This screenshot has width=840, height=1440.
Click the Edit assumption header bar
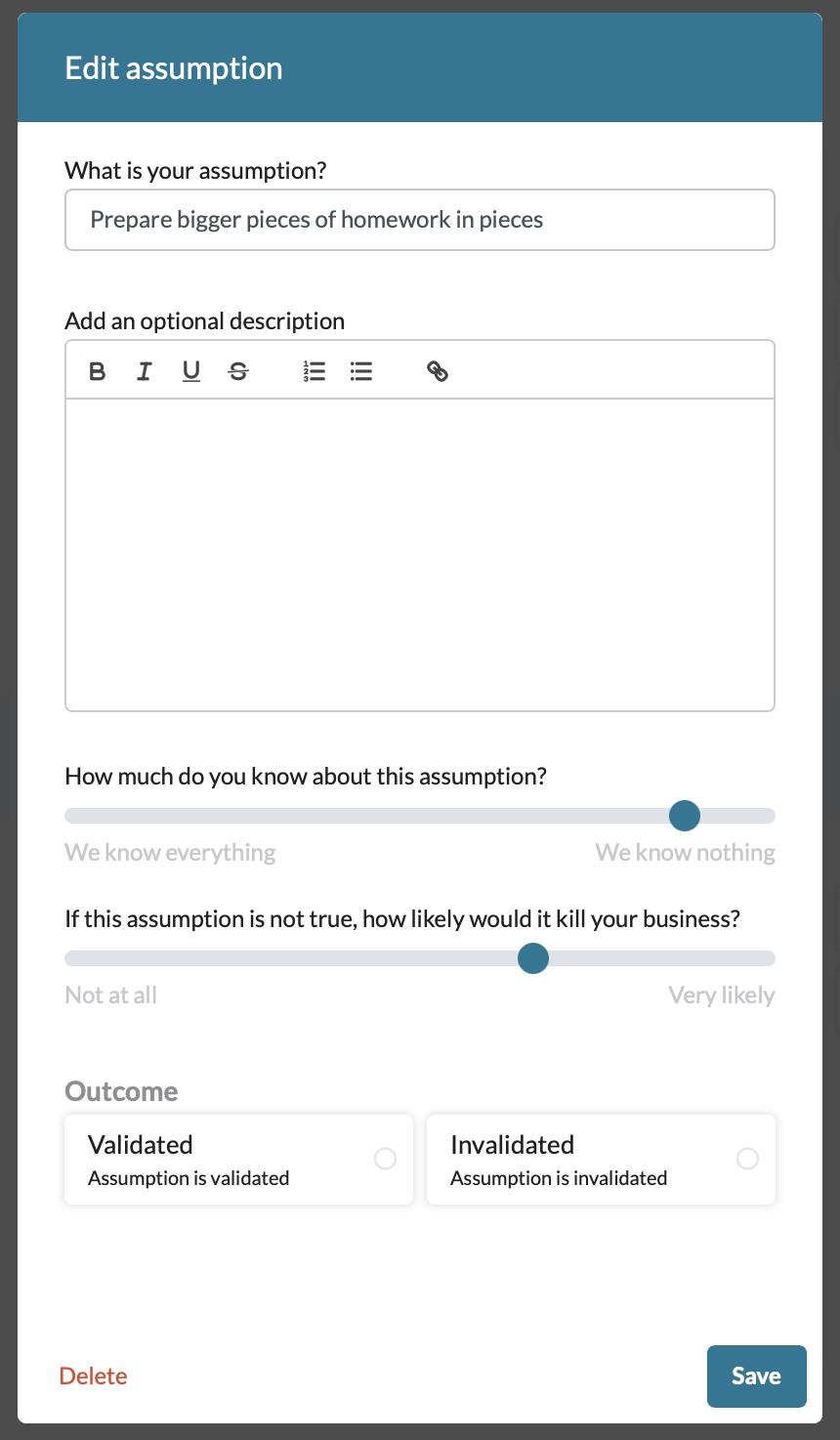tap(420, 67)
